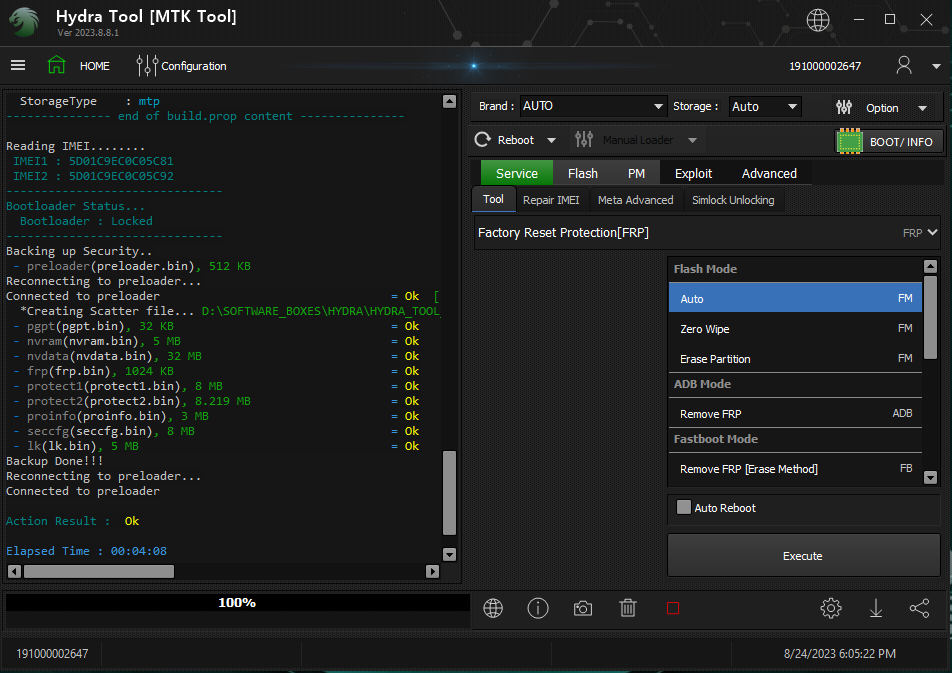
Task: Click the FRP list scroll up arrow
Action: pos(930,266)
